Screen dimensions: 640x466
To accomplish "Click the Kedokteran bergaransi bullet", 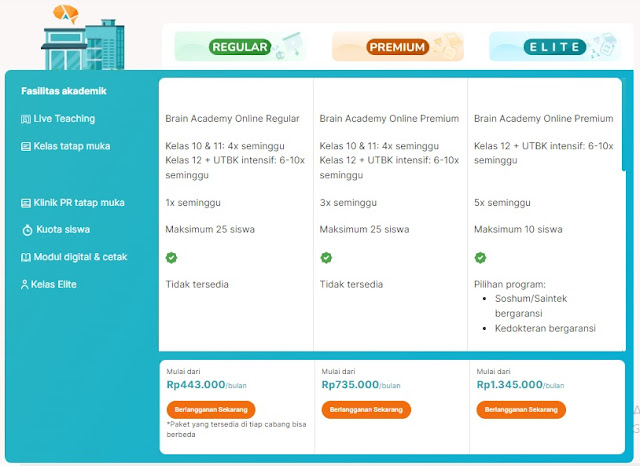I will coord(545,328).
